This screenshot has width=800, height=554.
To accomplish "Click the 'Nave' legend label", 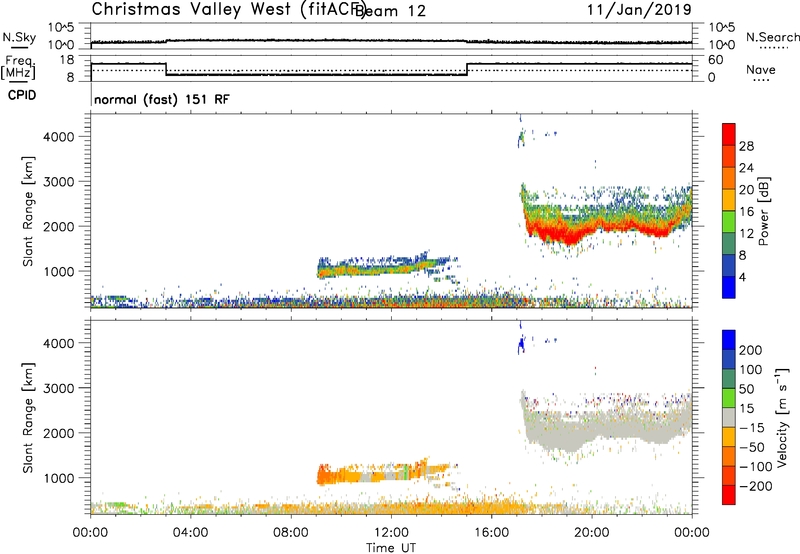I will point(761,69).
